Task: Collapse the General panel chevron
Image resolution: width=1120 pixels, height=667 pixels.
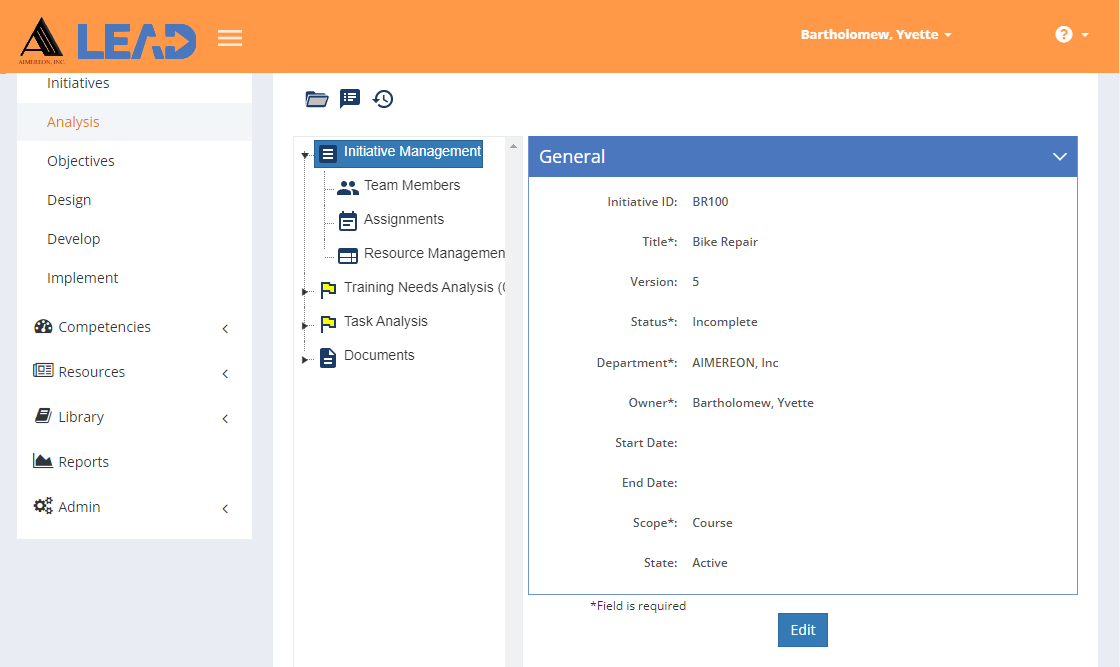Action: pos(1059,156)
